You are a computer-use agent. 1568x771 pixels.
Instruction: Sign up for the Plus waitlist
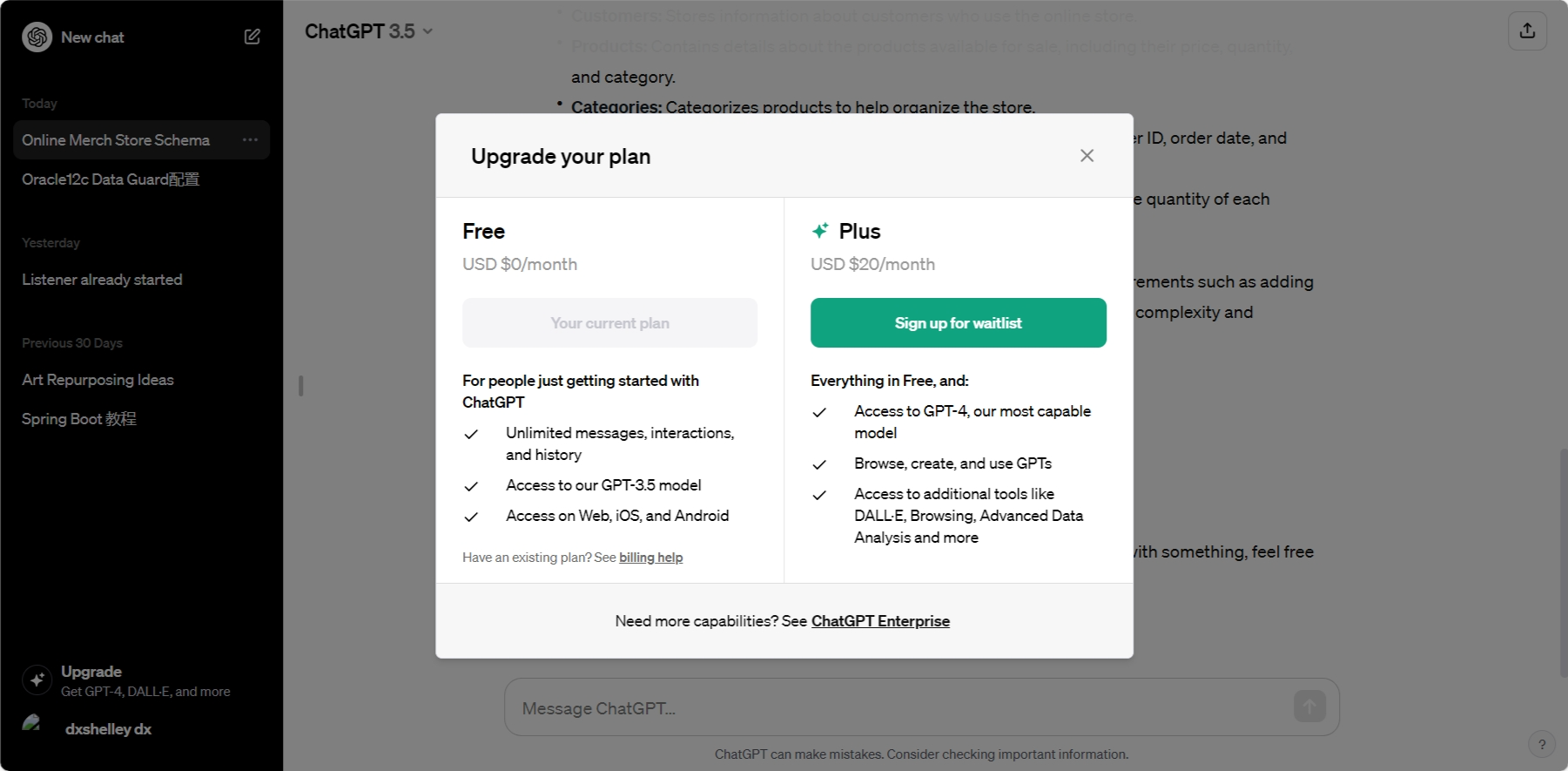[x=958, y=322]
